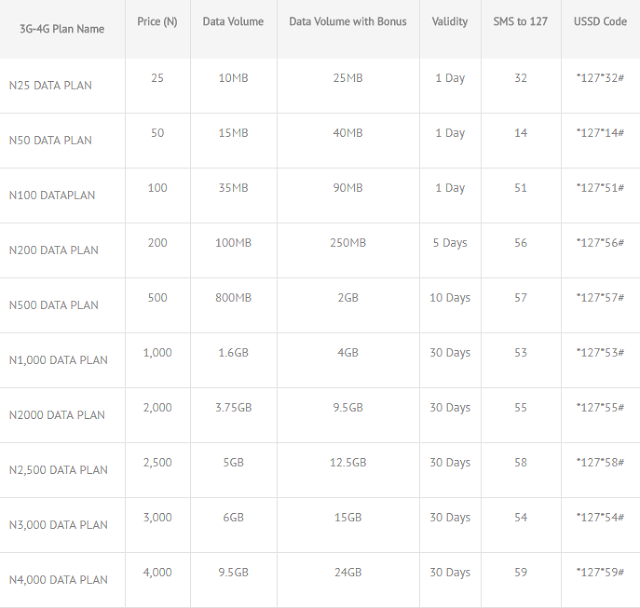Click the "3G-4G Plan Name" column header
This screenshot has width=640, height=608.
62,29
